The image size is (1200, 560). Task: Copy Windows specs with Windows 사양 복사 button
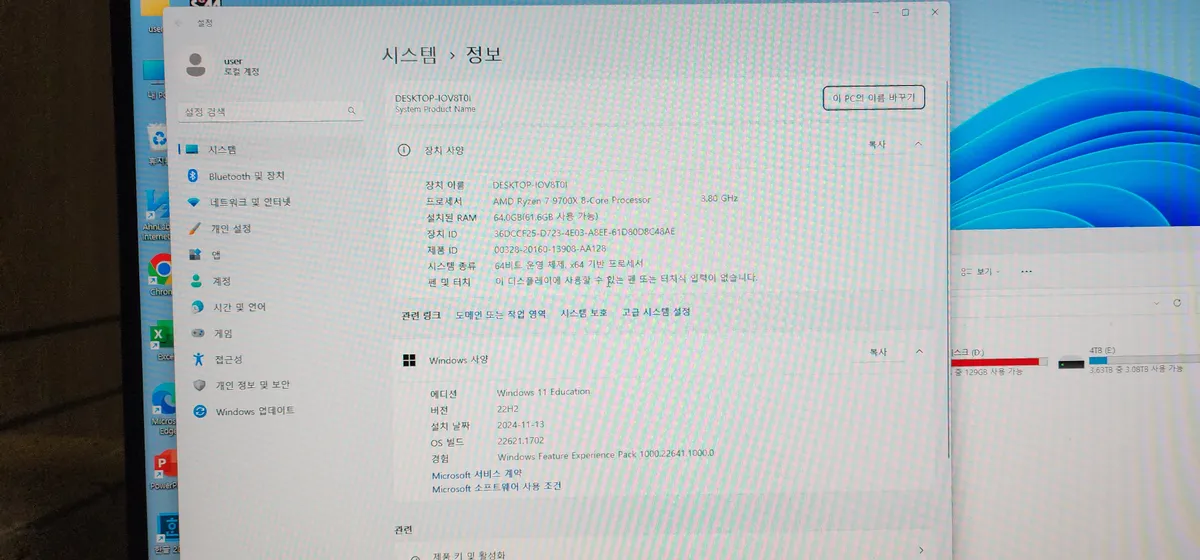coord(878,352)
